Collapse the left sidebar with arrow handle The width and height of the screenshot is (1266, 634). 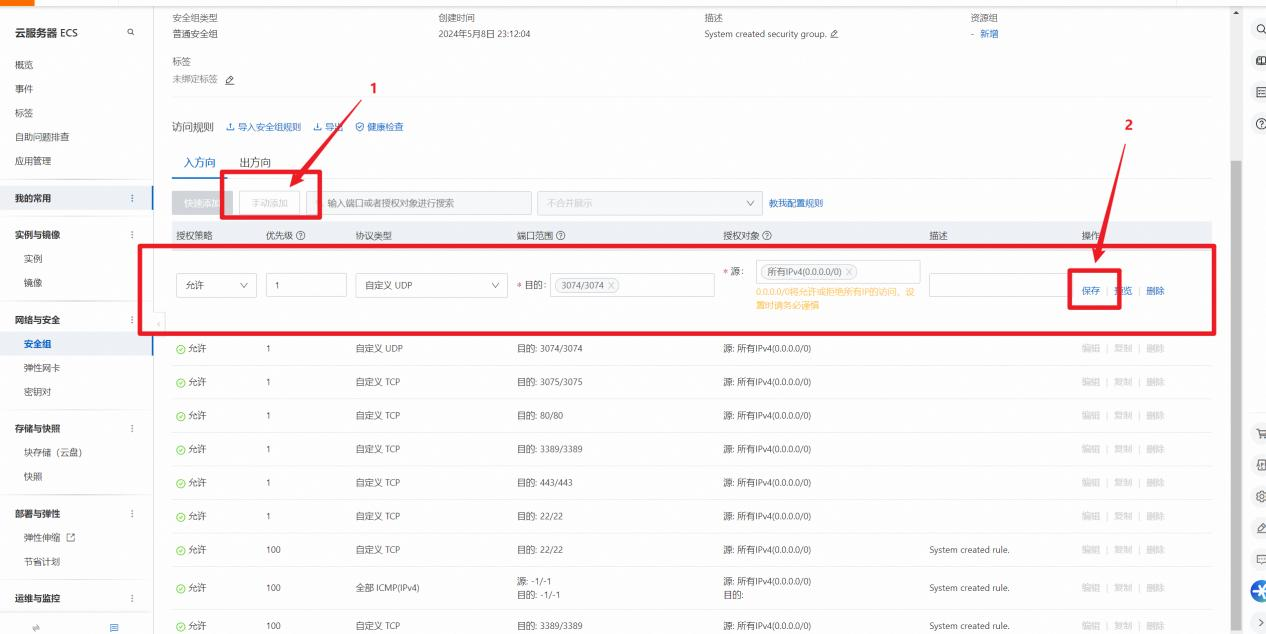point(158,323)
